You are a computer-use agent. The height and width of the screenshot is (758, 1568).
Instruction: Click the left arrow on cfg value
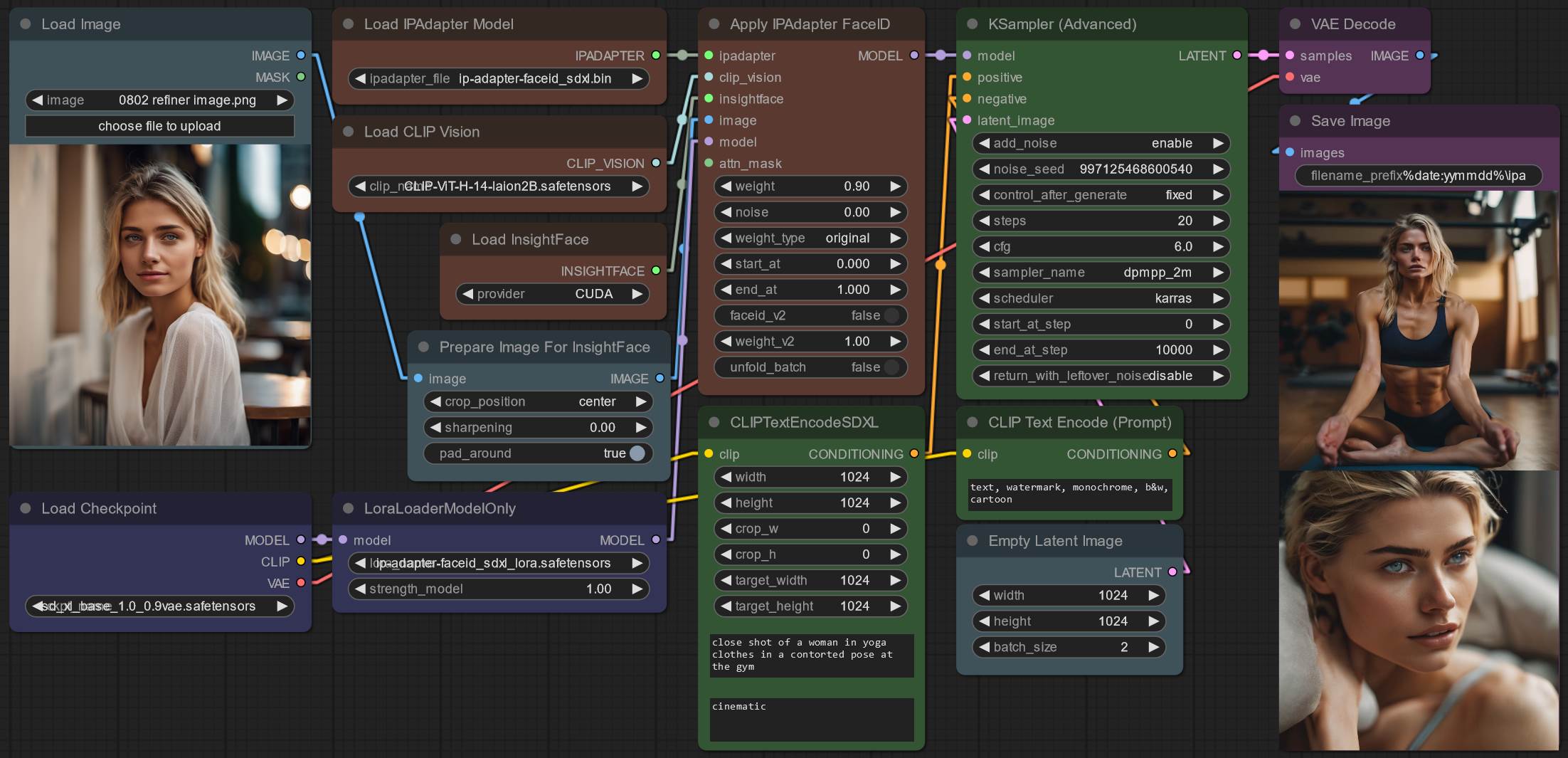coord(985,247)
